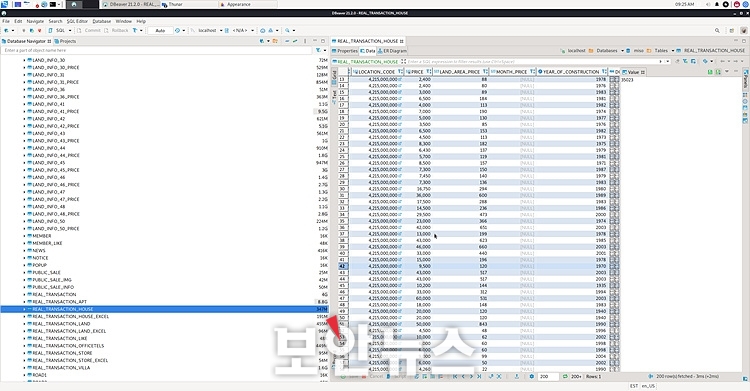Click the PRICE column filter icon

click(x=429, y=72)
